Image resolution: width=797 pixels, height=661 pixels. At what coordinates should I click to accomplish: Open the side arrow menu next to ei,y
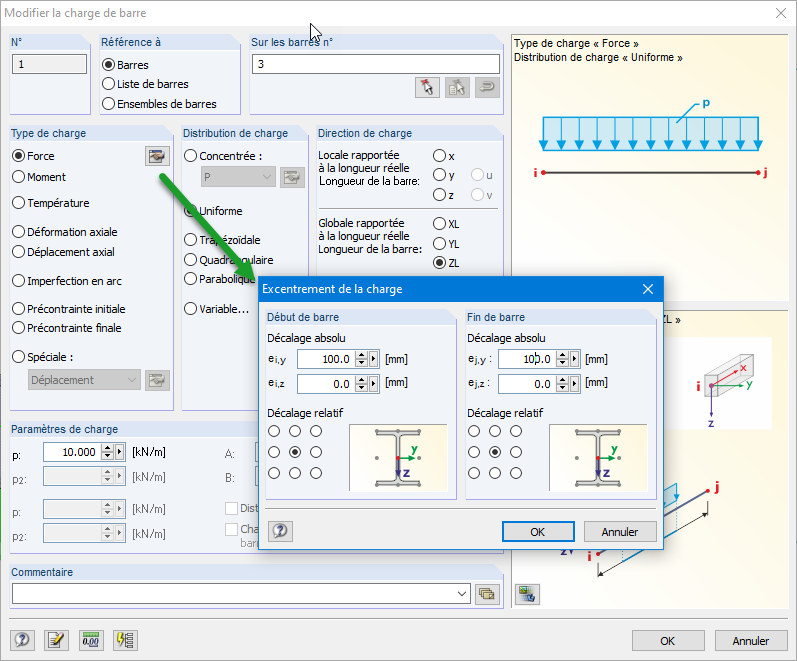click(x=374, y=359)
